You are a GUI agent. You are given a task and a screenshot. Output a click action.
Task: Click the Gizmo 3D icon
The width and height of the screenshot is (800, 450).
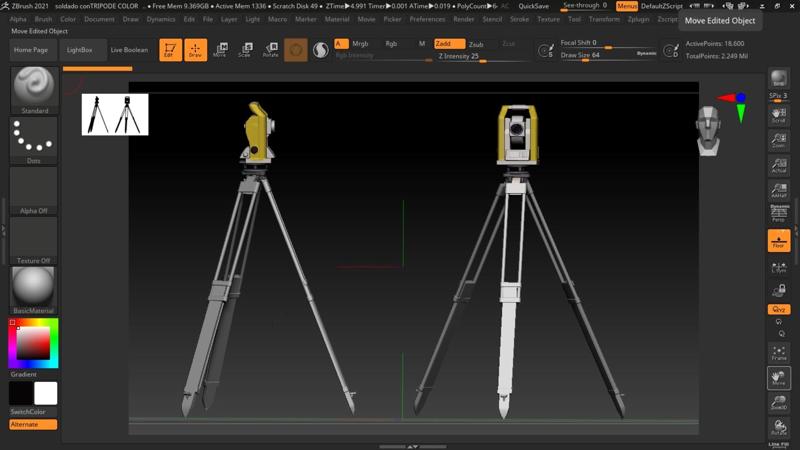point(295,50)
